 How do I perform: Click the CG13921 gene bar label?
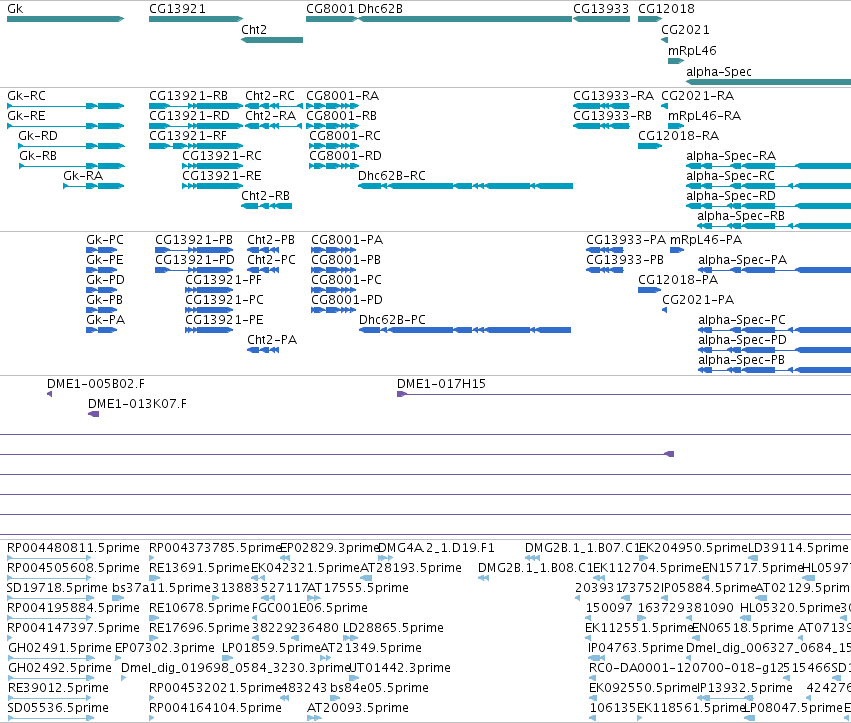pos(177,9)
